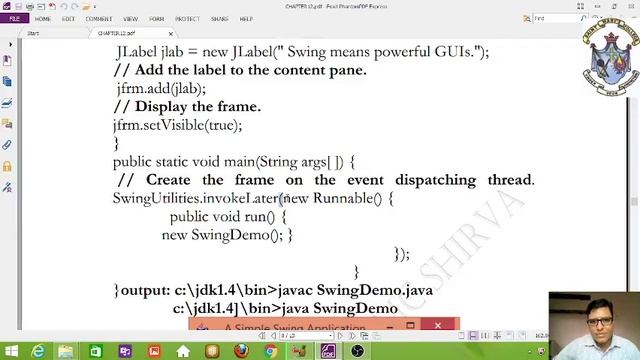This screenshot has width=640, height=360.
Task: Launch Internet Explorer from the taskbar
Action: [38, 351]
